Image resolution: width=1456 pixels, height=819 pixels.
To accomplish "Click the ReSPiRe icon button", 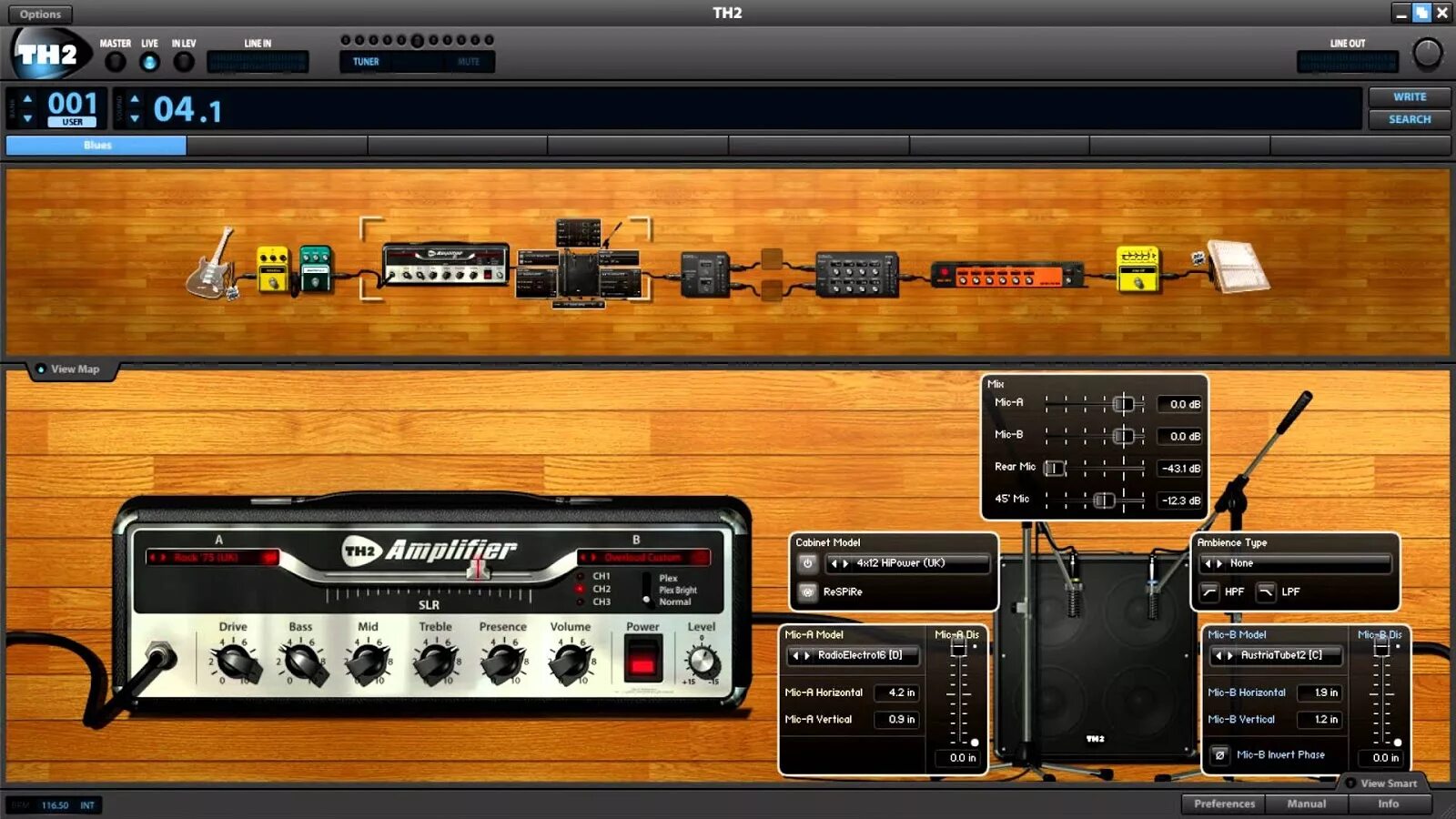I will [x=807, y=591].
